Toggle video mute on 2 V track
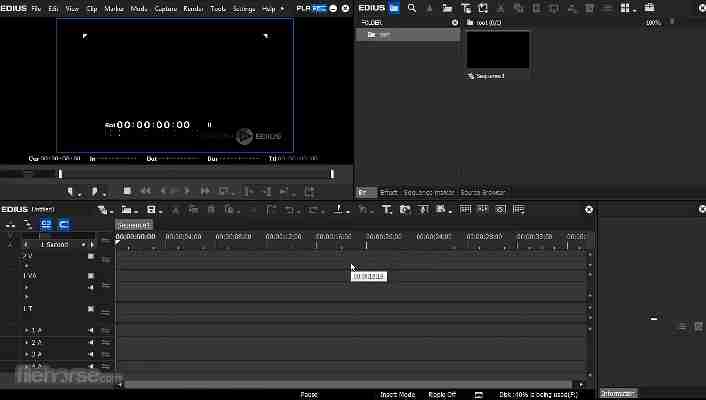Screen dimensions: 706x400 coord(91,256)
